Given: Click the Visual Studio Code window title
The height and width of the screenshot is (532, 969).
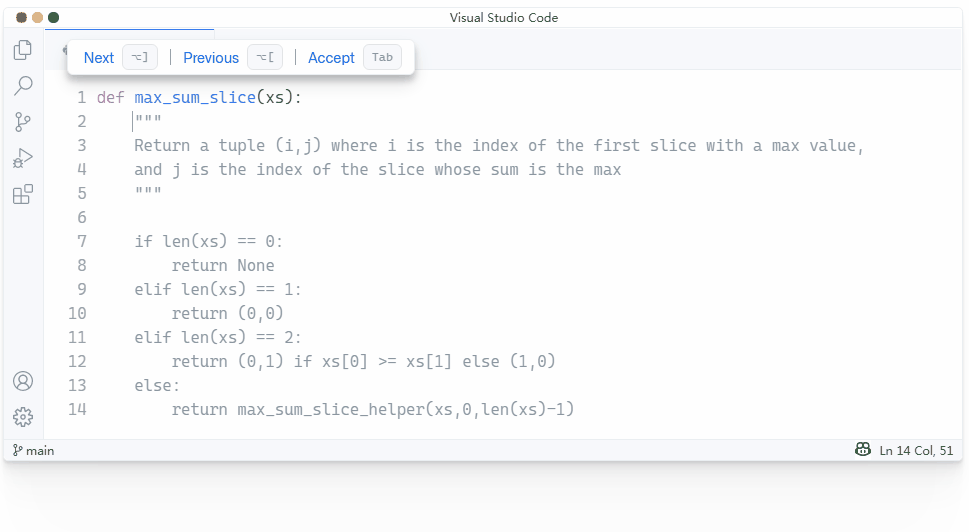Looking at the screenshot, I should pyautogui.click(x=504, y=17).
